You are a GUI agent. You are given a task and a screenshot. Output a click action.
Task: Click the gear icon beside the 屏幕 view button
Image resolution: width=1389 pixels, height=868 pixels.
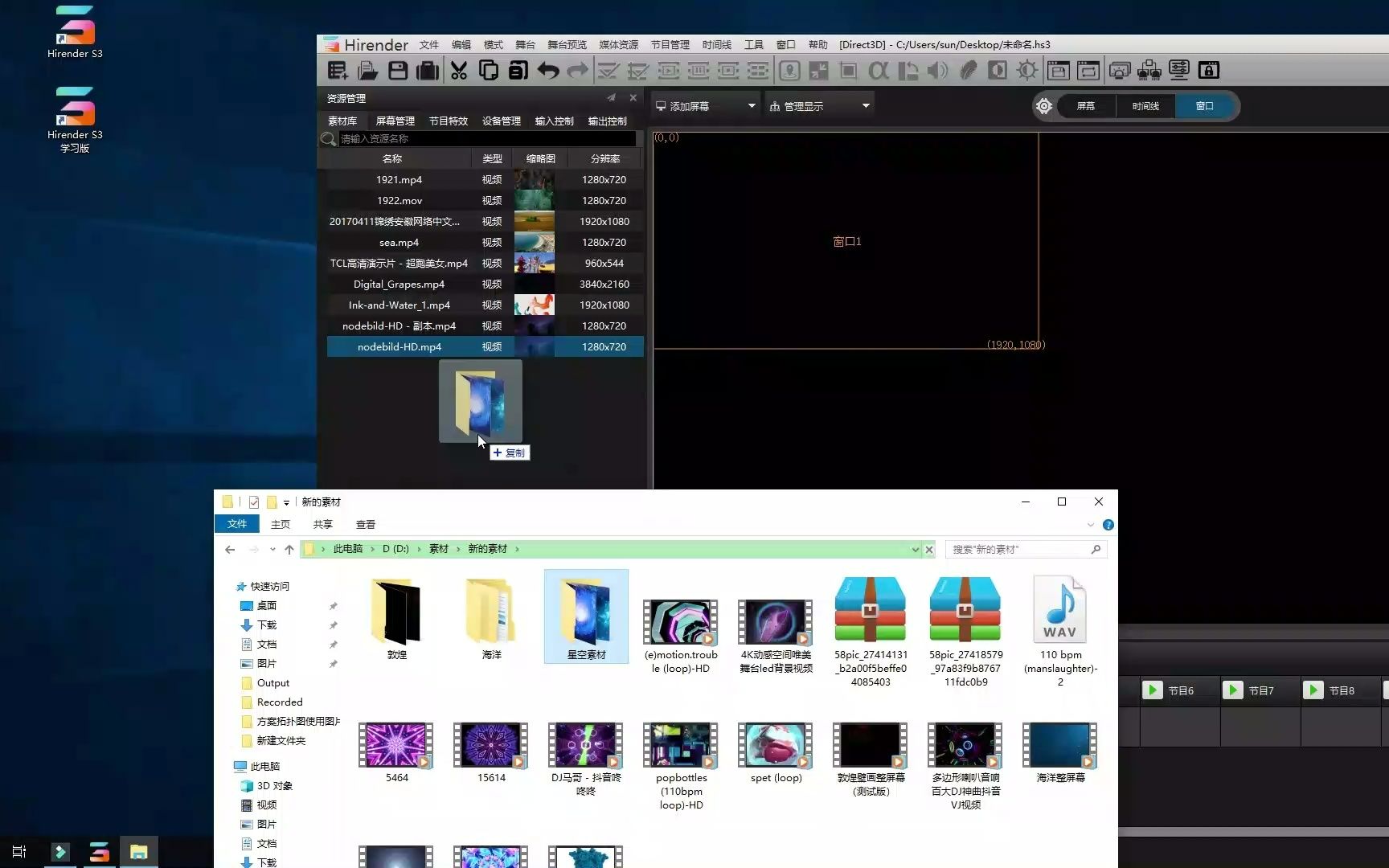1043,106
